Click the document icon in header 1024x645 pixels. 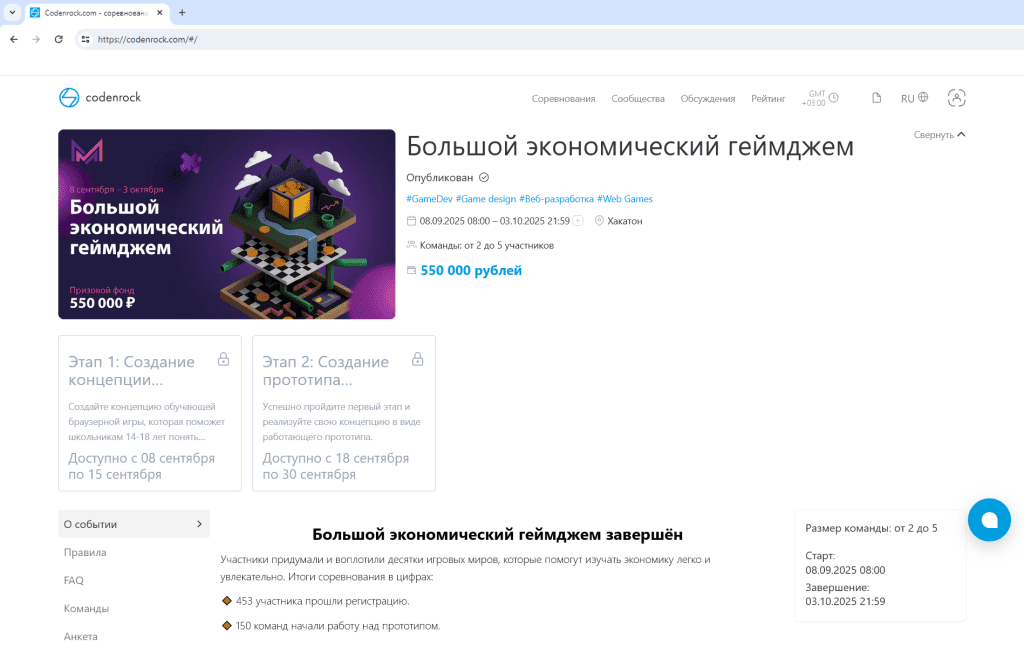tap(877, 98)
